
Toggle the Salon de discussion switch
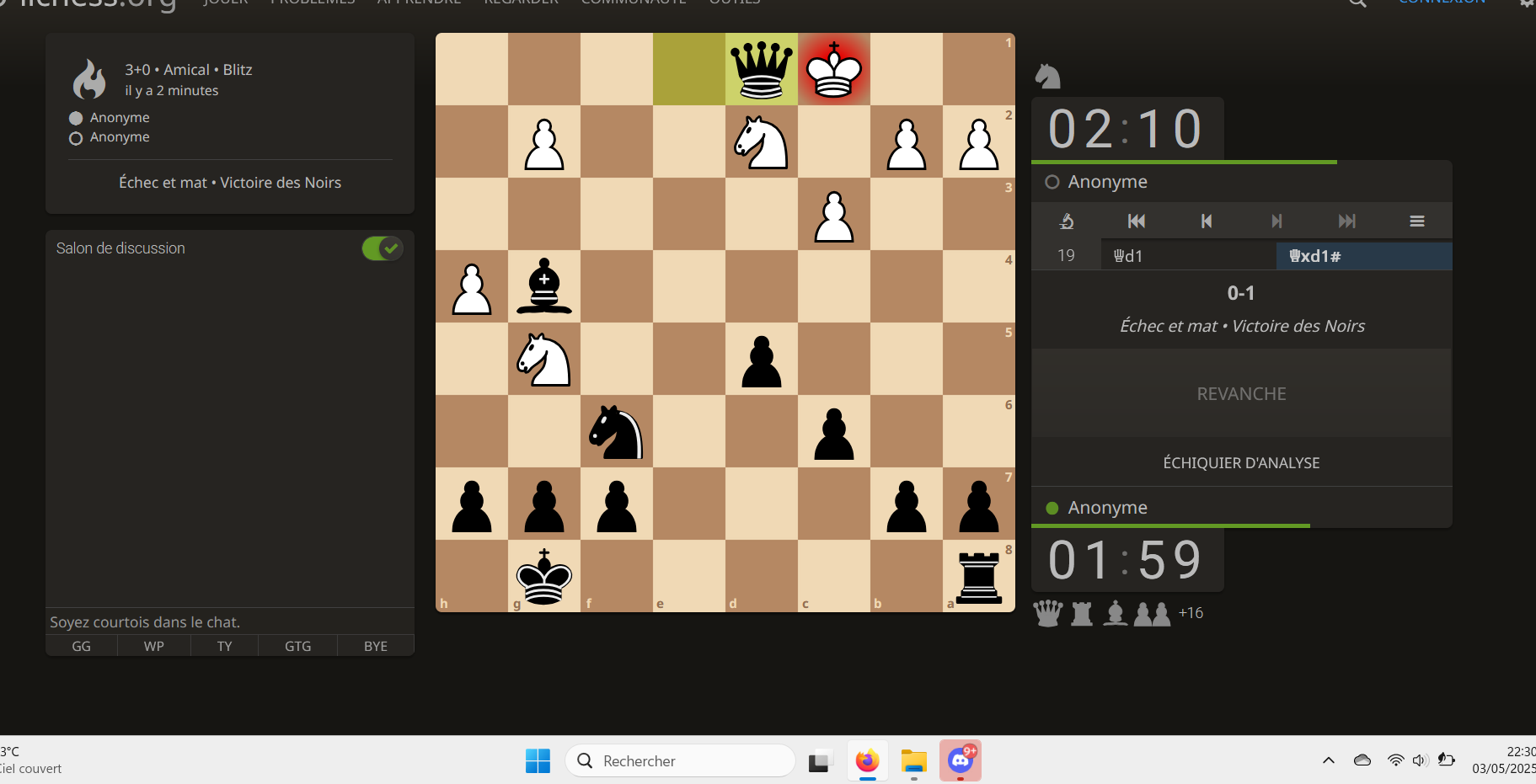383,248
